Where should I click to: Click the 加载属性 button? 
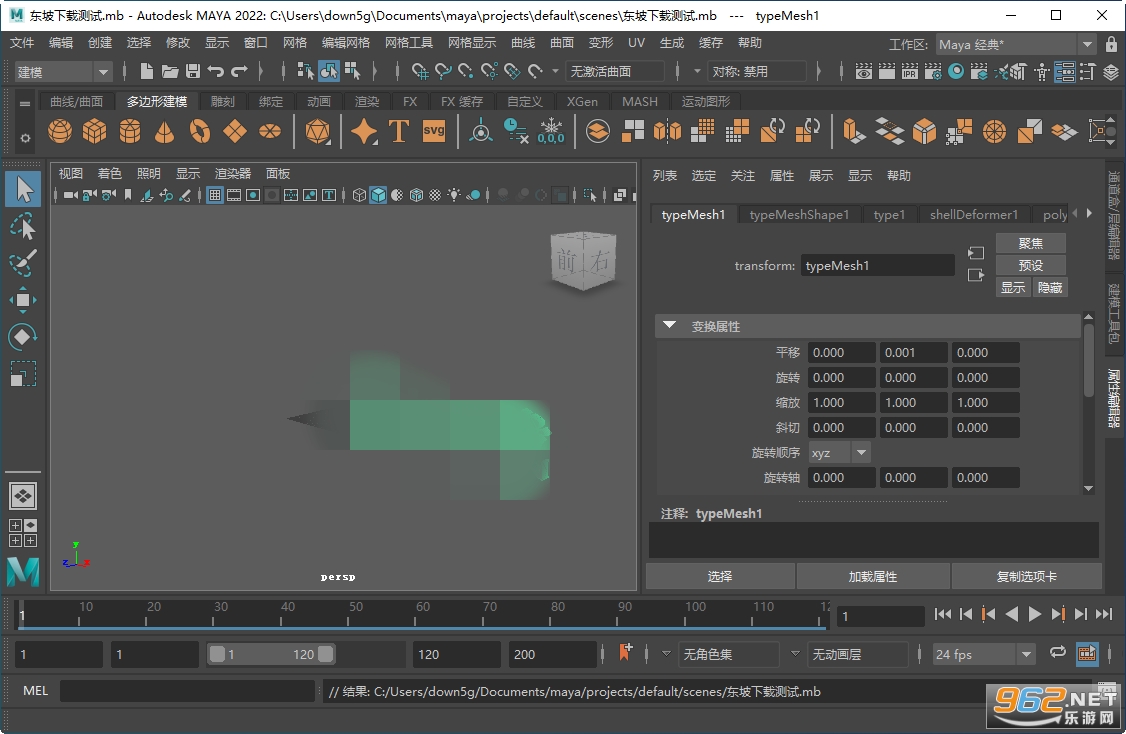tap(873, 576)
